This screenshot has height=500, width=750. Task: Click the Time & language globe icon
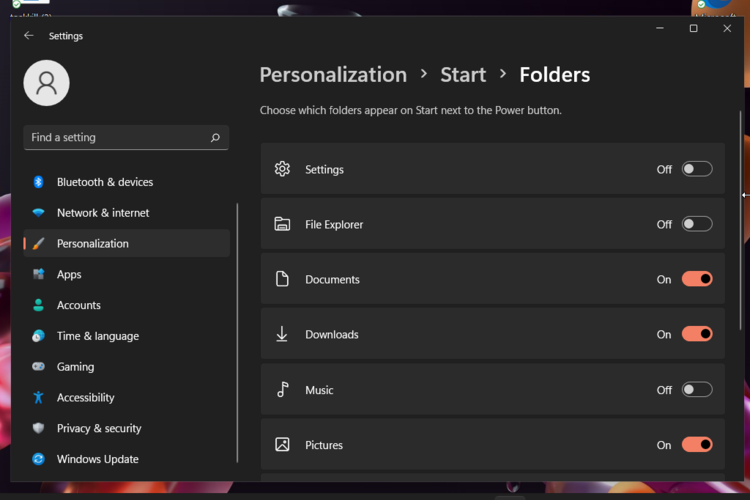click(38, 336)
